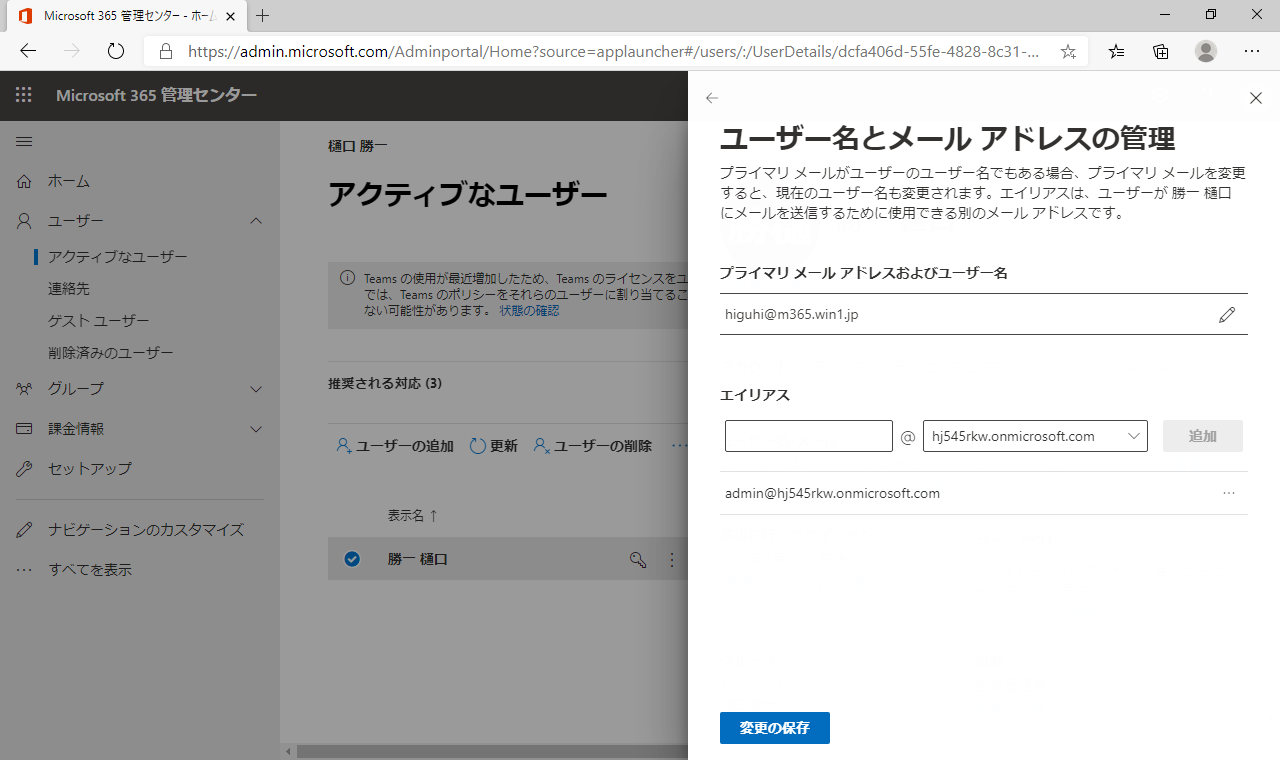
Task: Click the higuhi@m365.win1.jp primary email text
Action: point(792,314)
